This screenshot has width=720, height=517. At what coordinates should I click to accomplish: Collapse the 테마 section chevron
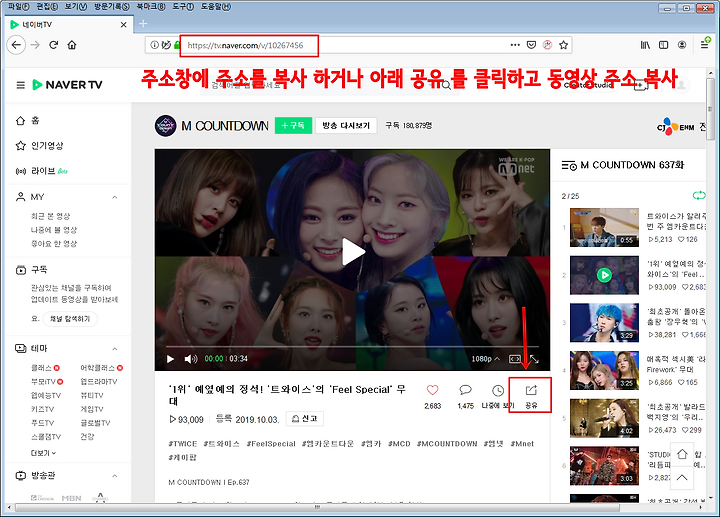tap(115, 348)
